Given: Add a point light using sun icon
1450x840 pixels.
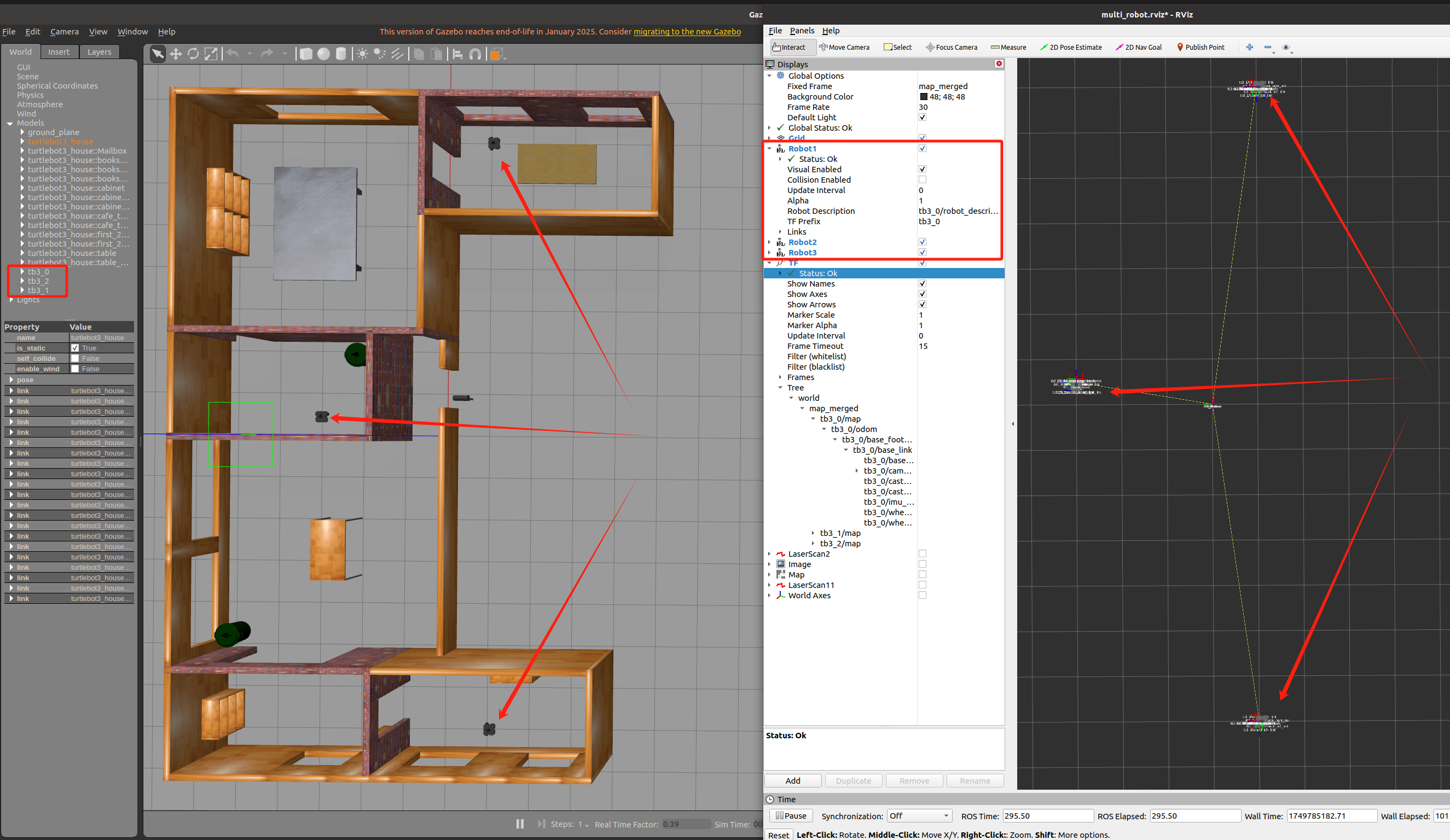Looking at the screenshot, I should [362, 54].
